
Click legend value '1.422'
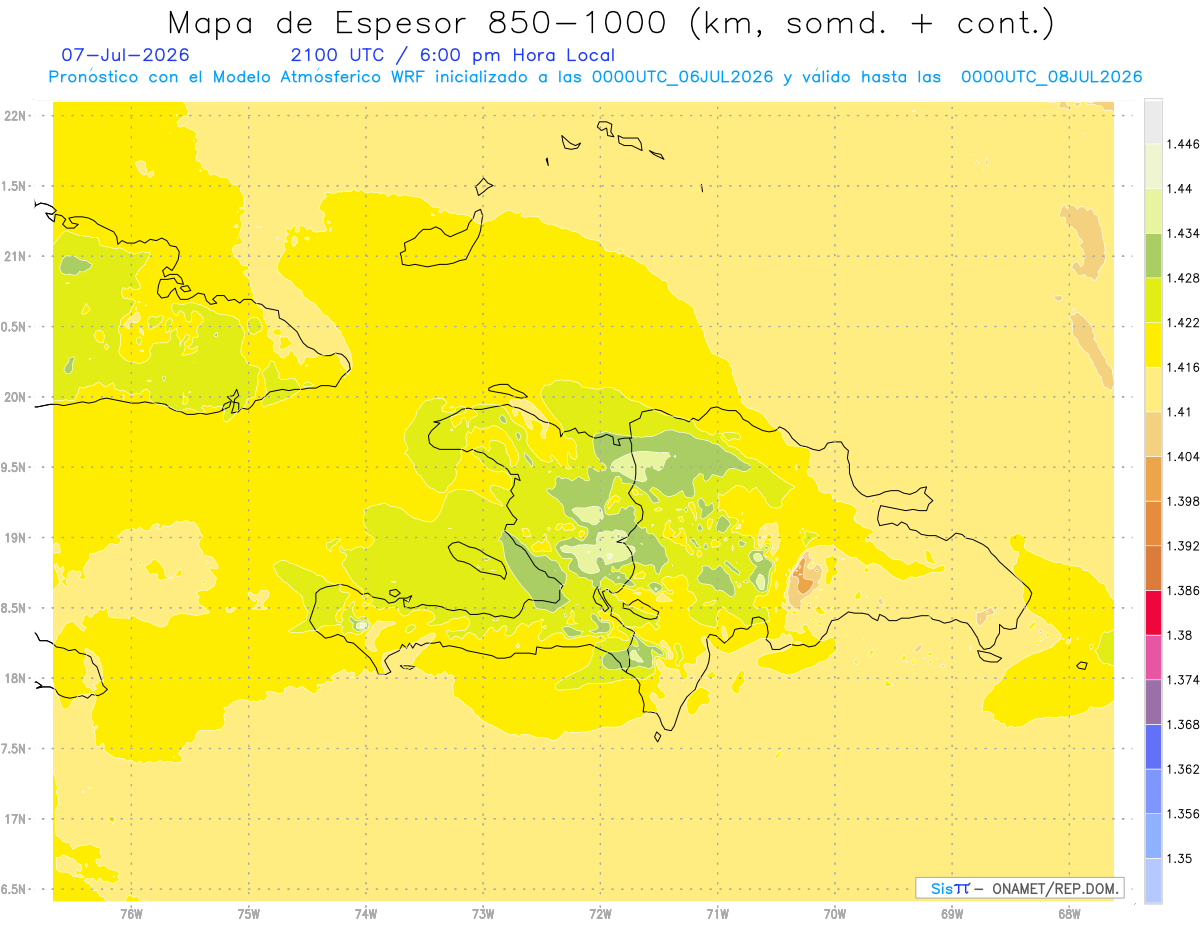pyautogui.click(x=1184, y=323)
